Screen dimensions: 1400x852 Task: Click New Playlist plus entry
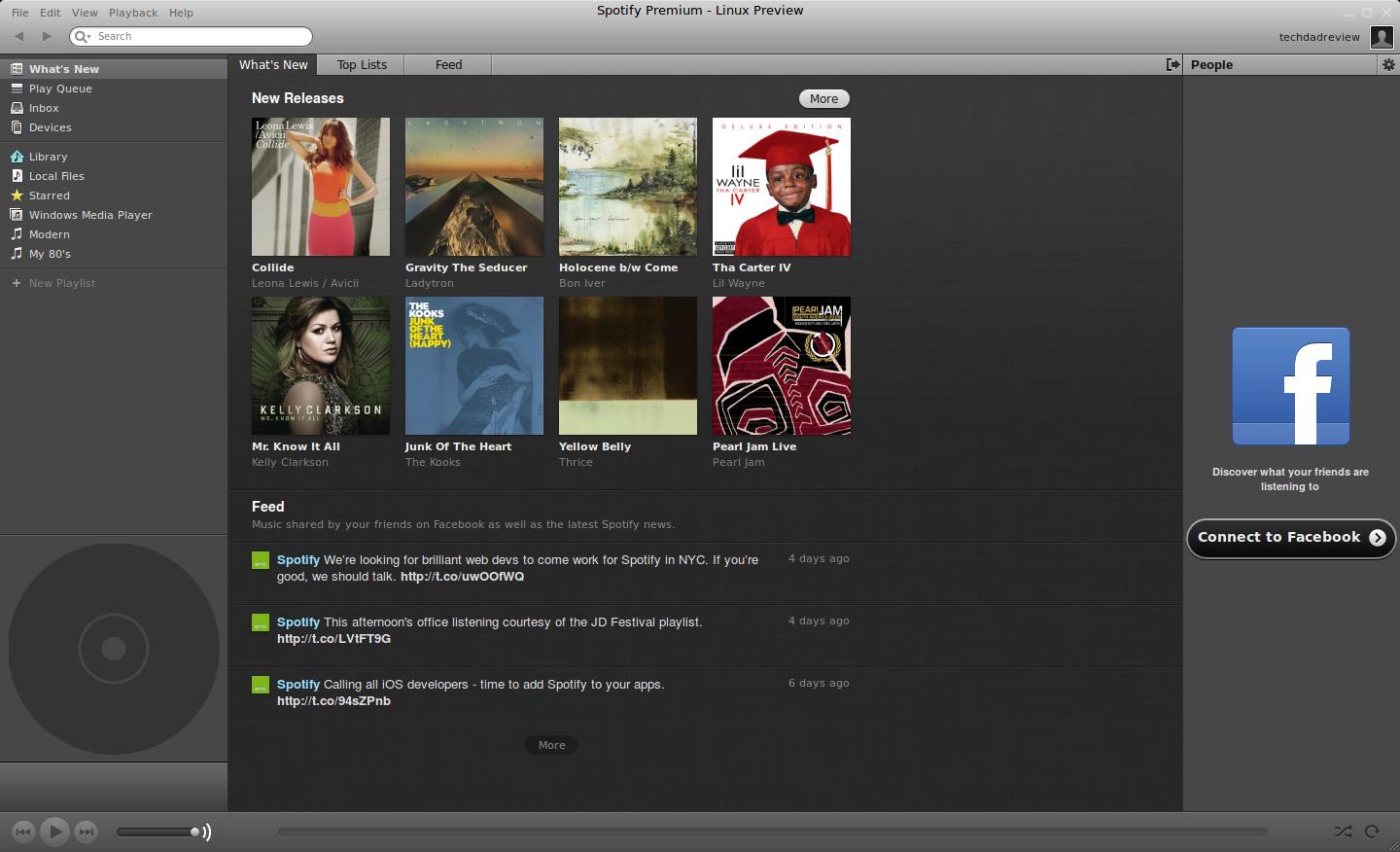pos(114,283)
